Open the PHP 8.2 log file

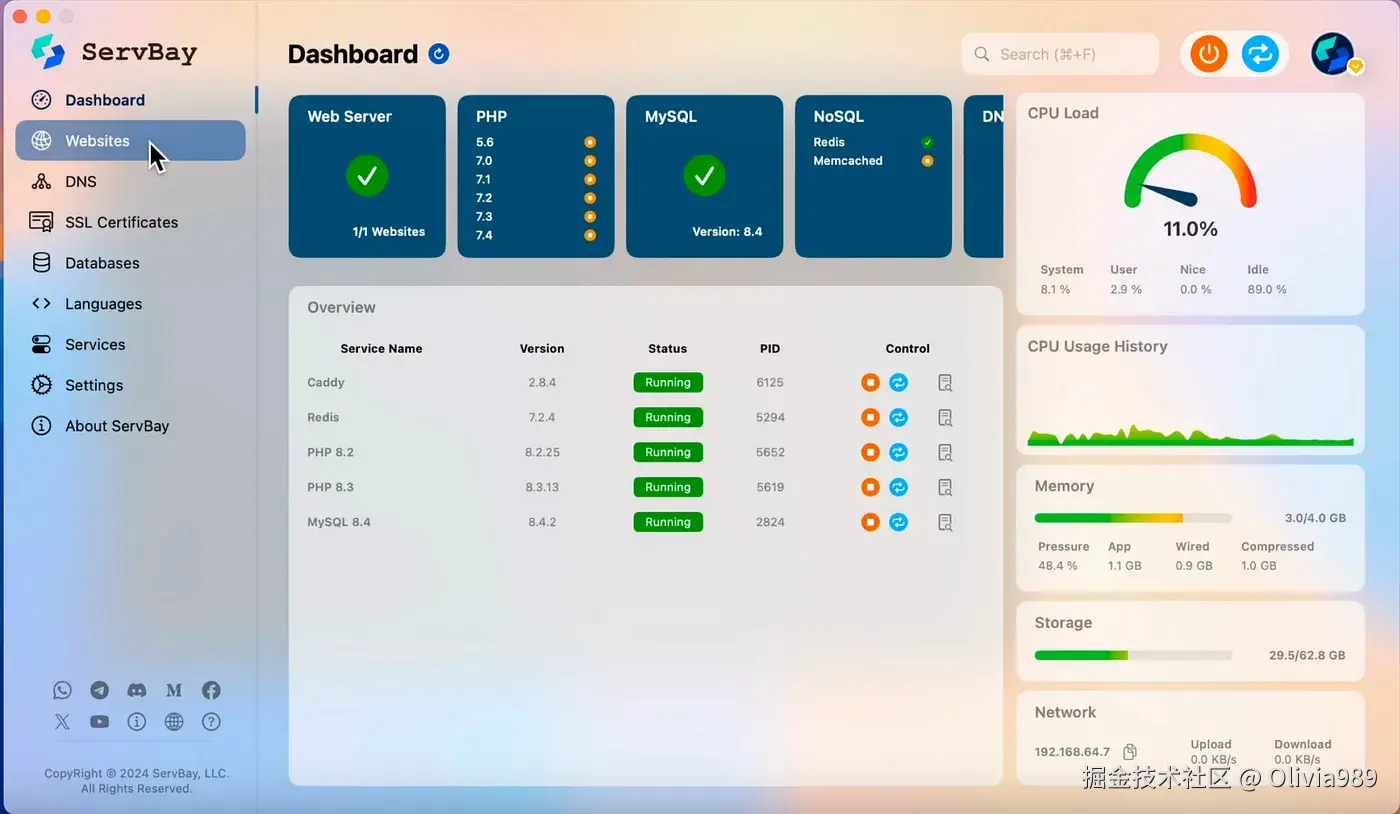(945, 452)
